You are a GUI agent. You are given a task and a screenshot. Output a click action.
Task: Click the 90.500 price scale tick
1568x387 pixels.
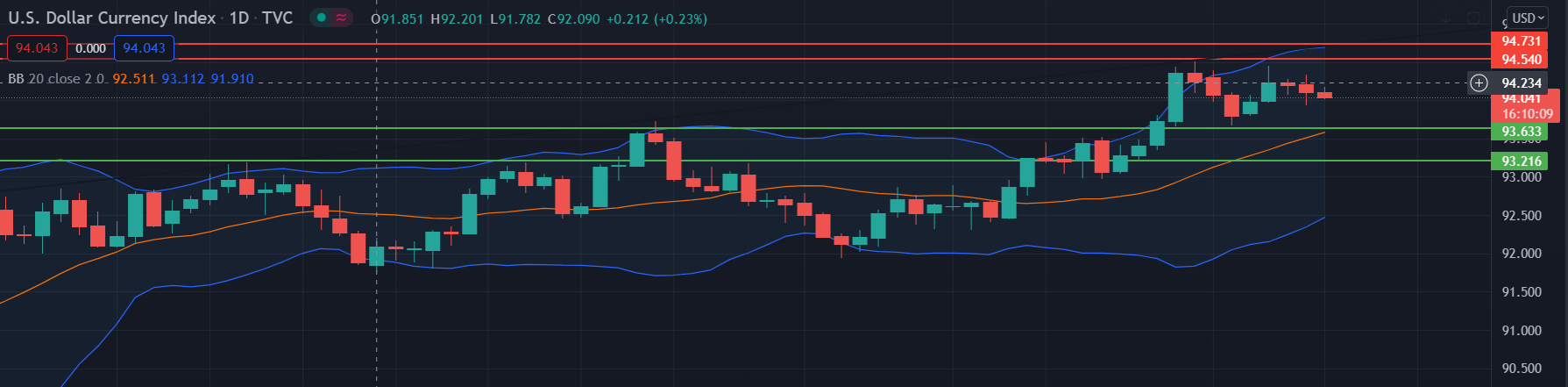coord(1522,369)
